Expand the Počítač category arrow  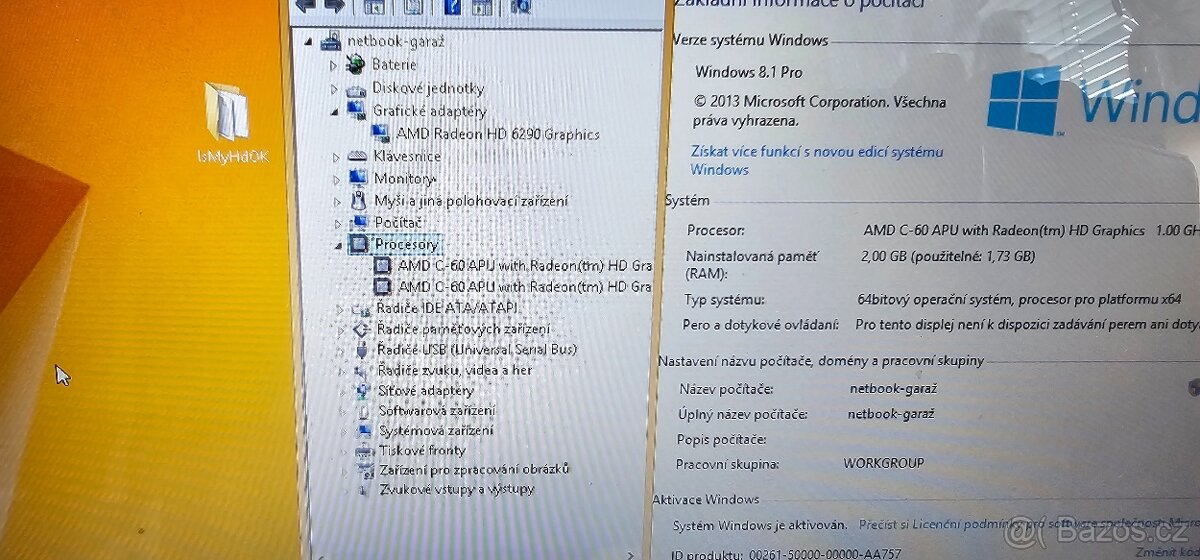coord(338,222)
